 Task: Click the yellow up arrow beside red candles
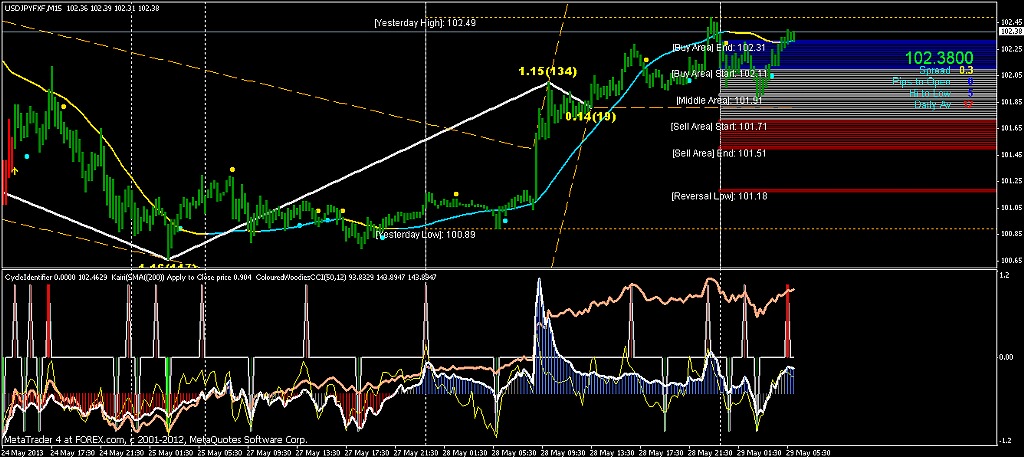point(15,170)
